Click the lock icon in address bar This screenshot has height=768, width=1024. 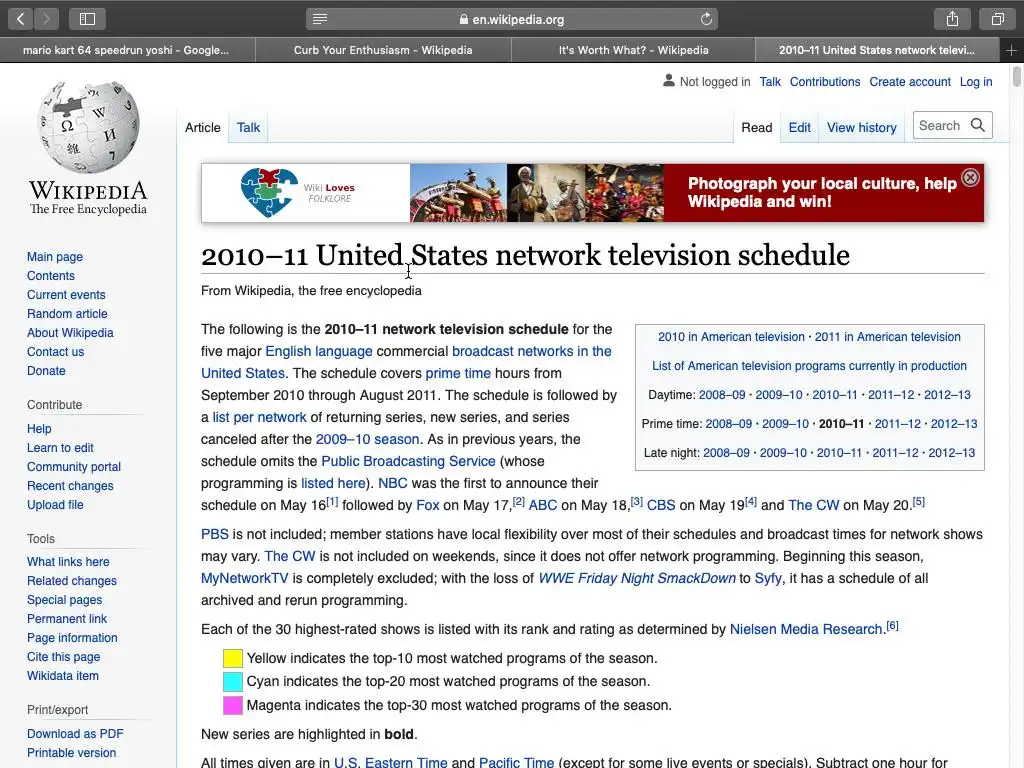coord(464,20)
